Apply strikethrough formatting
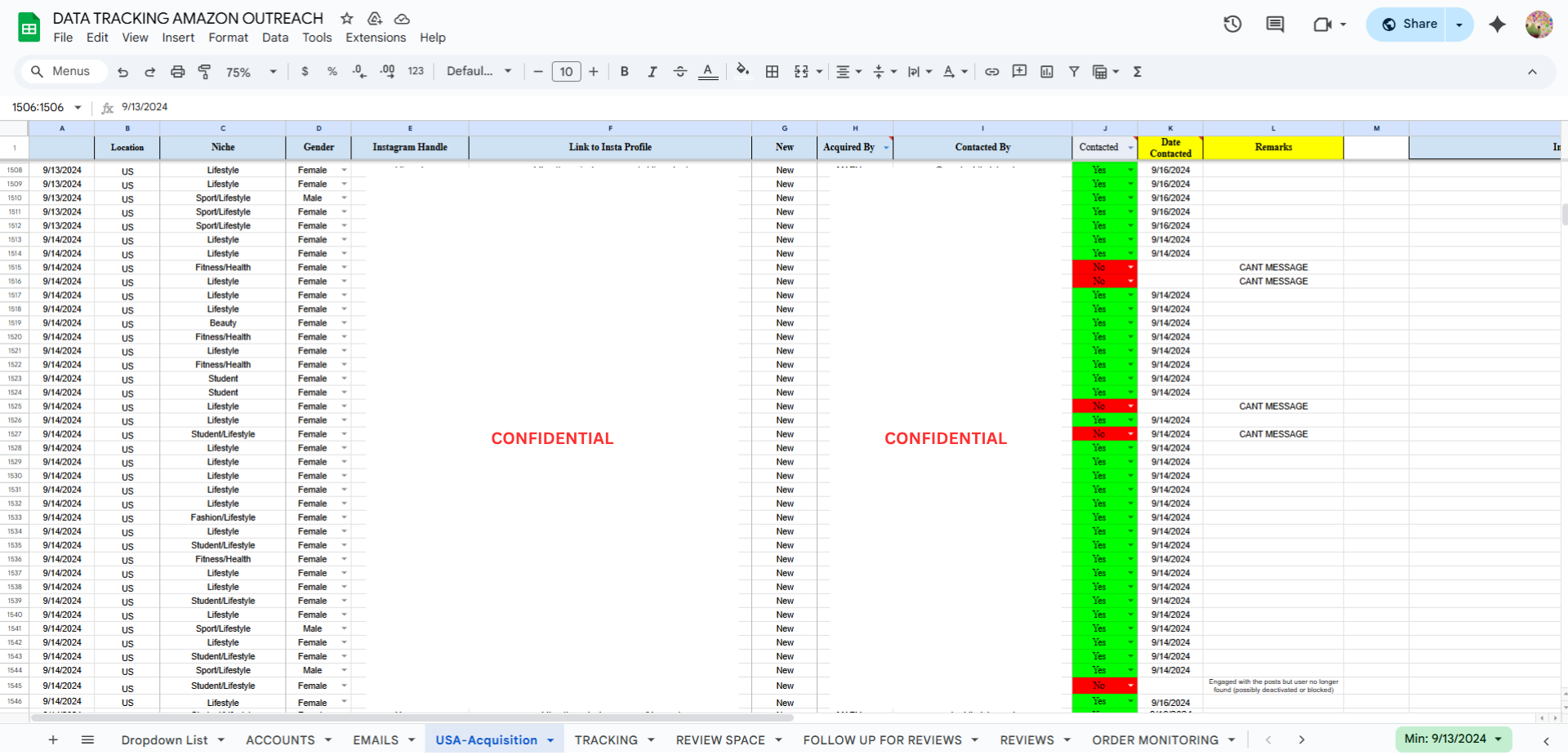 click(679, 72)
